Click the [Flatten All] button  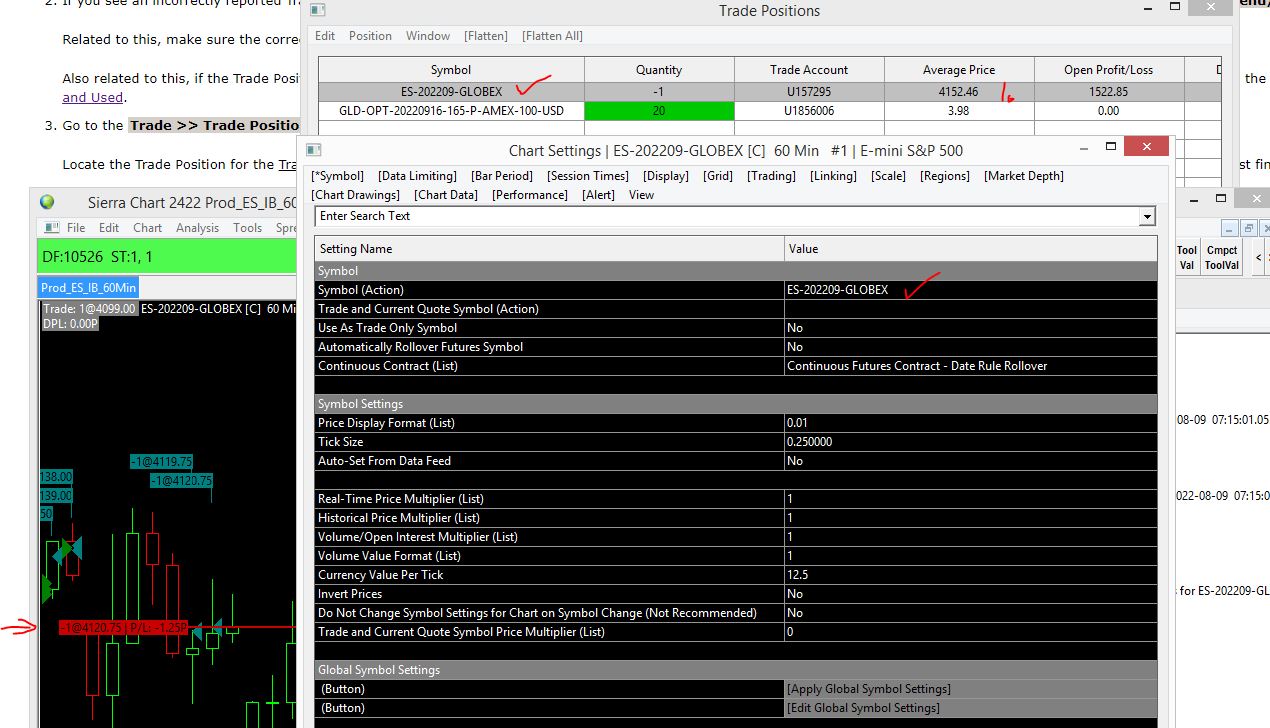point(552,36)
